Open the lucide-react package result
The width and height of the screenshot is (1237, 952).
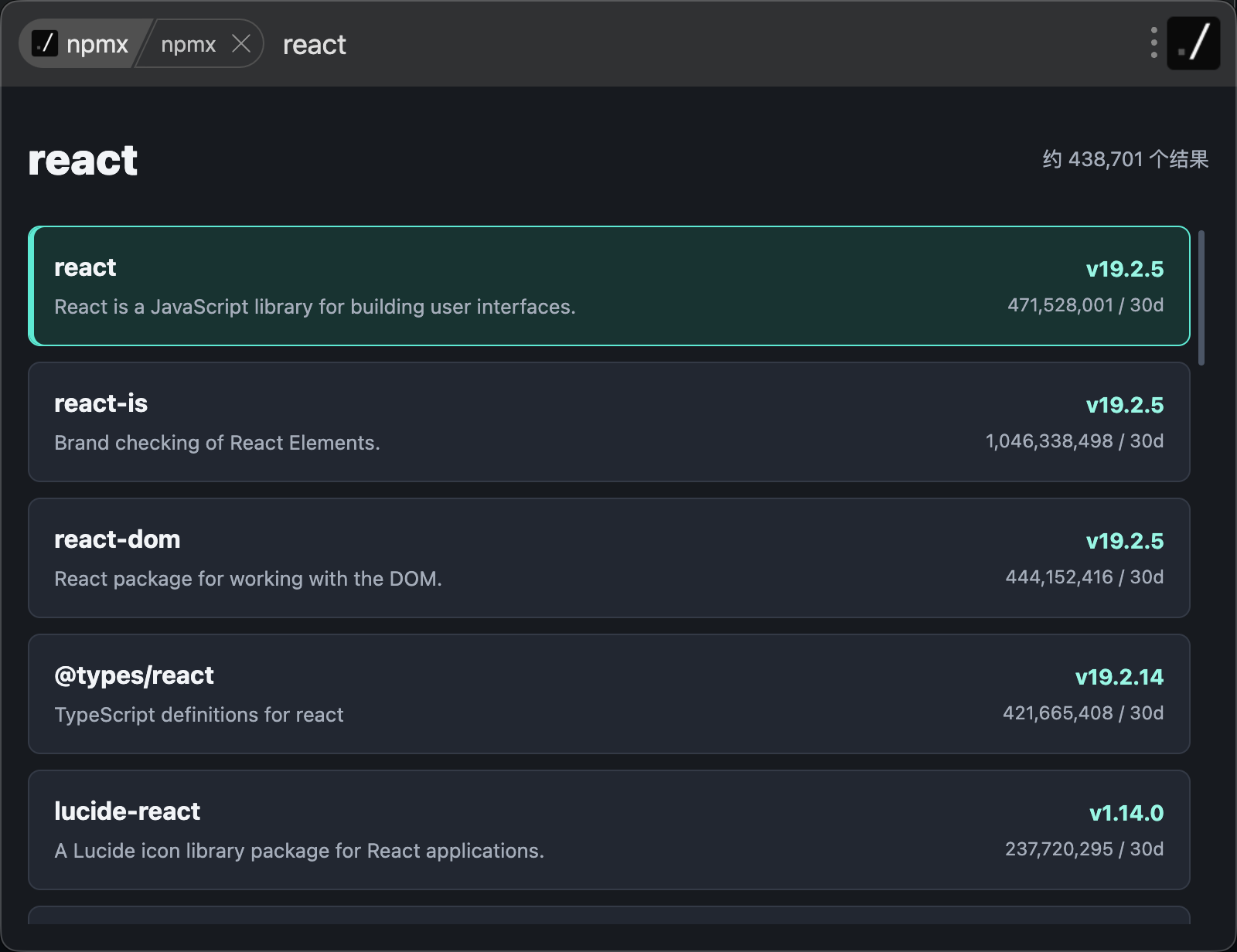point(609,830)
